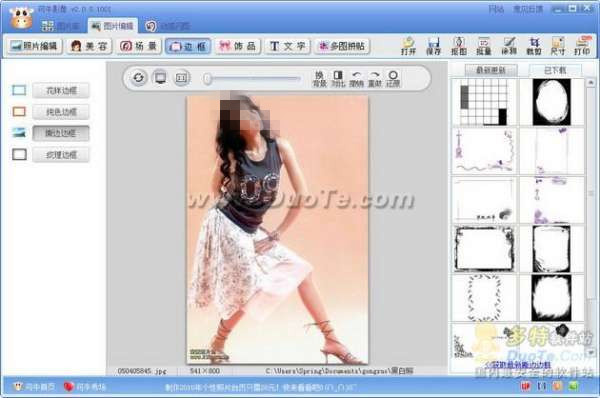Switch to the 边框 (Frame) tab

(188, 46)
